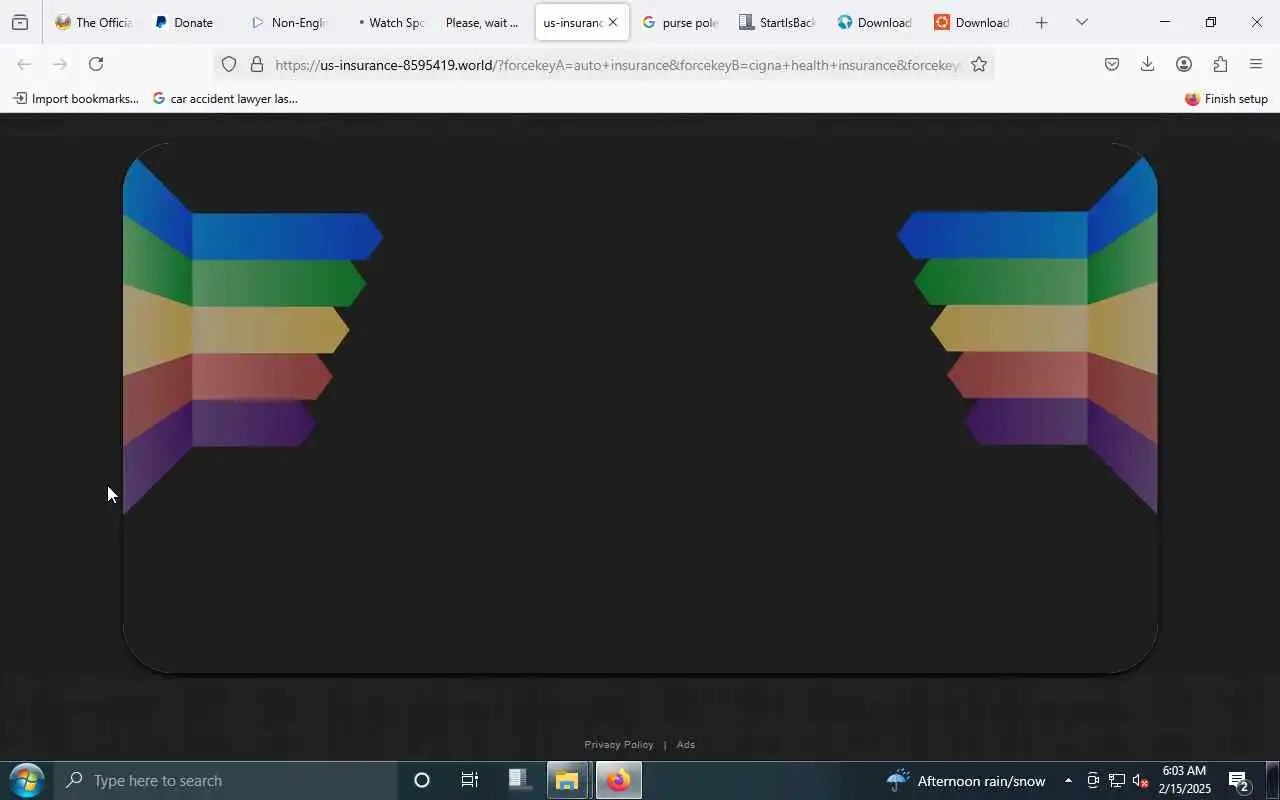Viewport: 1280px width, 800px height.
Task: Click the Finish setup button
Action: tap(1226, 98)
